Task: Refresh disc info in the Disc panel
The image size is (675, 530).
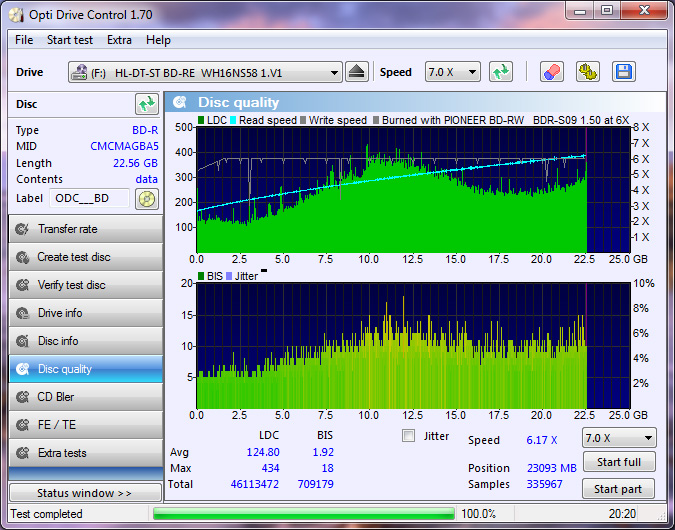Action: pyautogui.click(x=147, y=104)
